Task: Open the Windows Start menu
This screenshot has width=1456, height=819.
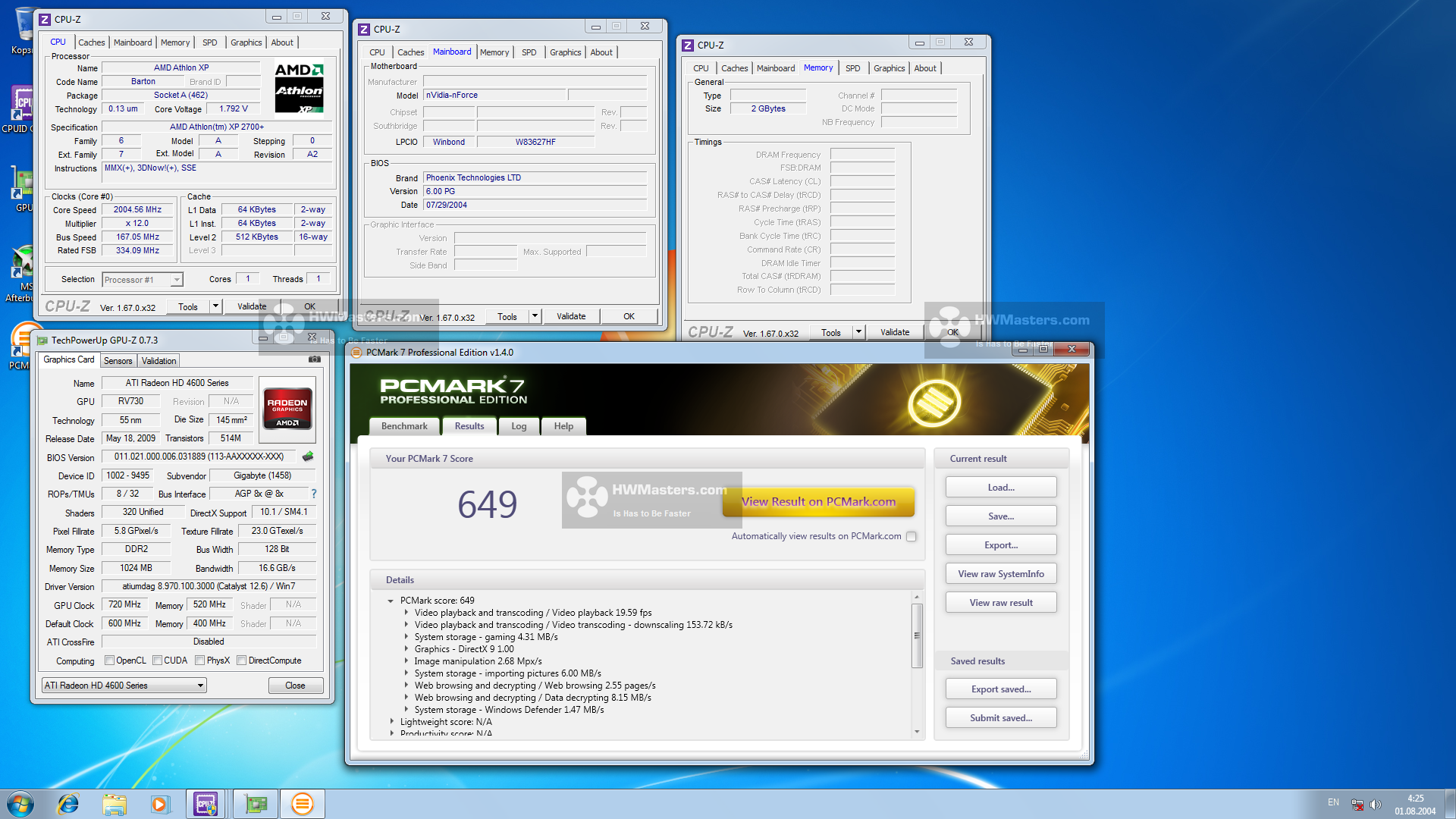Action: pyautogui.click(x=20, y=804)
